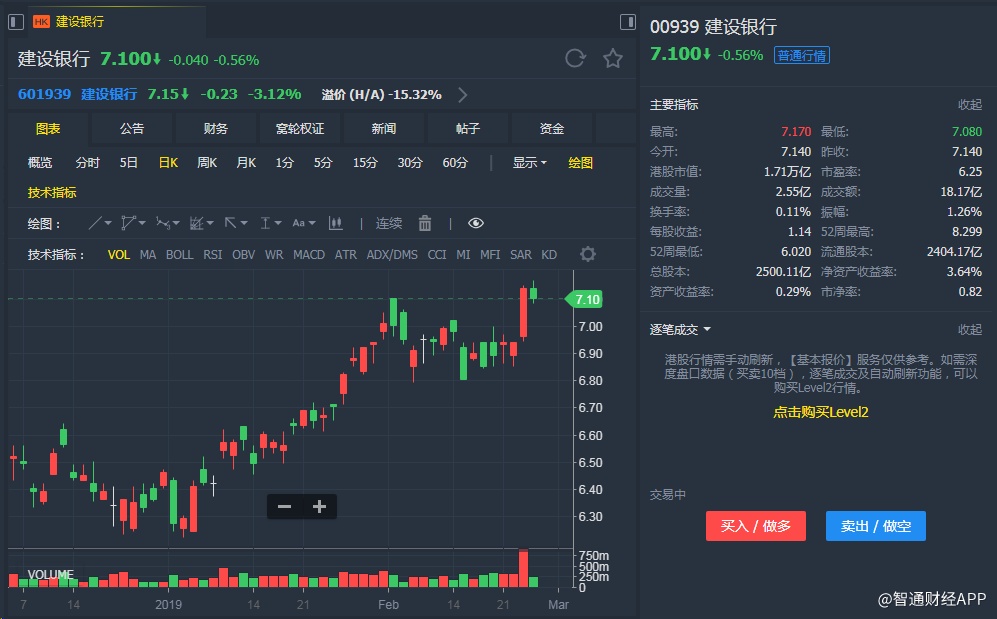Open the 显示 display dropdown
The image size is (997, 619).
pos(529,162)
